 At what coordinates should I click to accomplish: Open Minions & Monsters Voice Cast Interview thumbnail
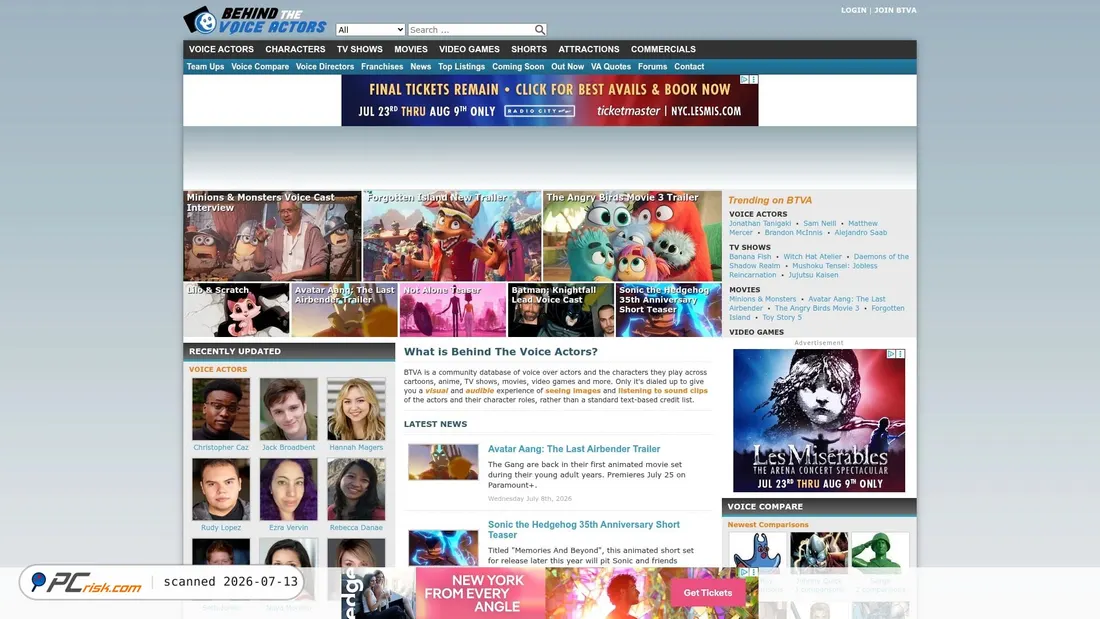[272, 236]
